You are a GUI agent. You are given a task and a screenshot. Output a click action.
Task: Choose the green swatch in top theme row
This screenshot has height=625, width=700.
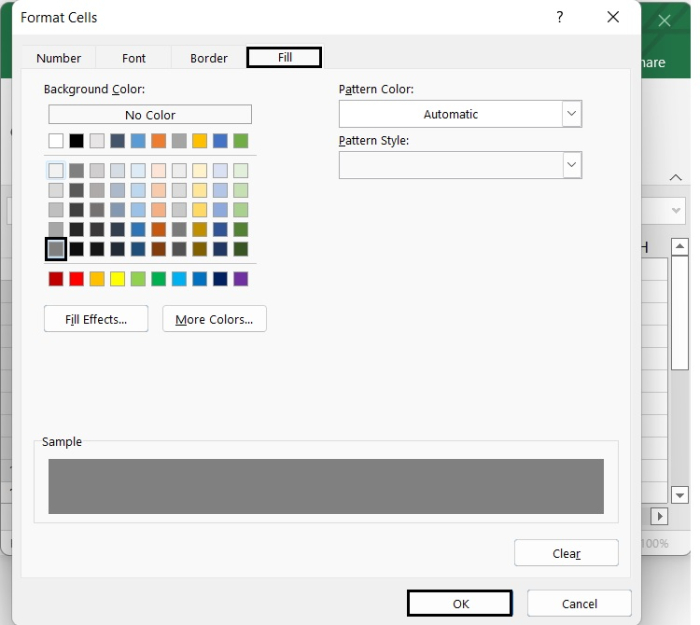(x=241, y=141)
